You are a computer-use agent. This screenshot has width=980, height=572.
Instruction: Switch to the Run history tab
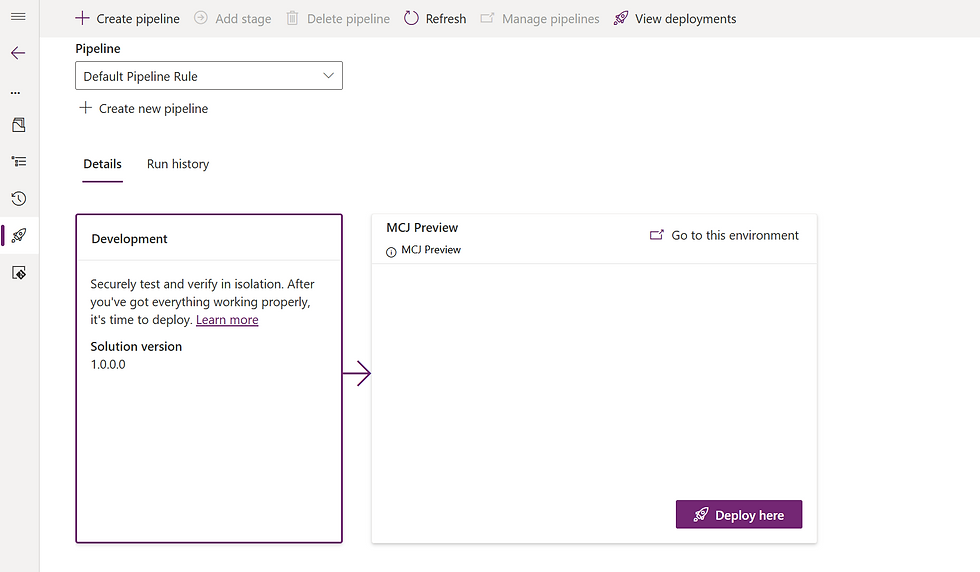point(178,164)
